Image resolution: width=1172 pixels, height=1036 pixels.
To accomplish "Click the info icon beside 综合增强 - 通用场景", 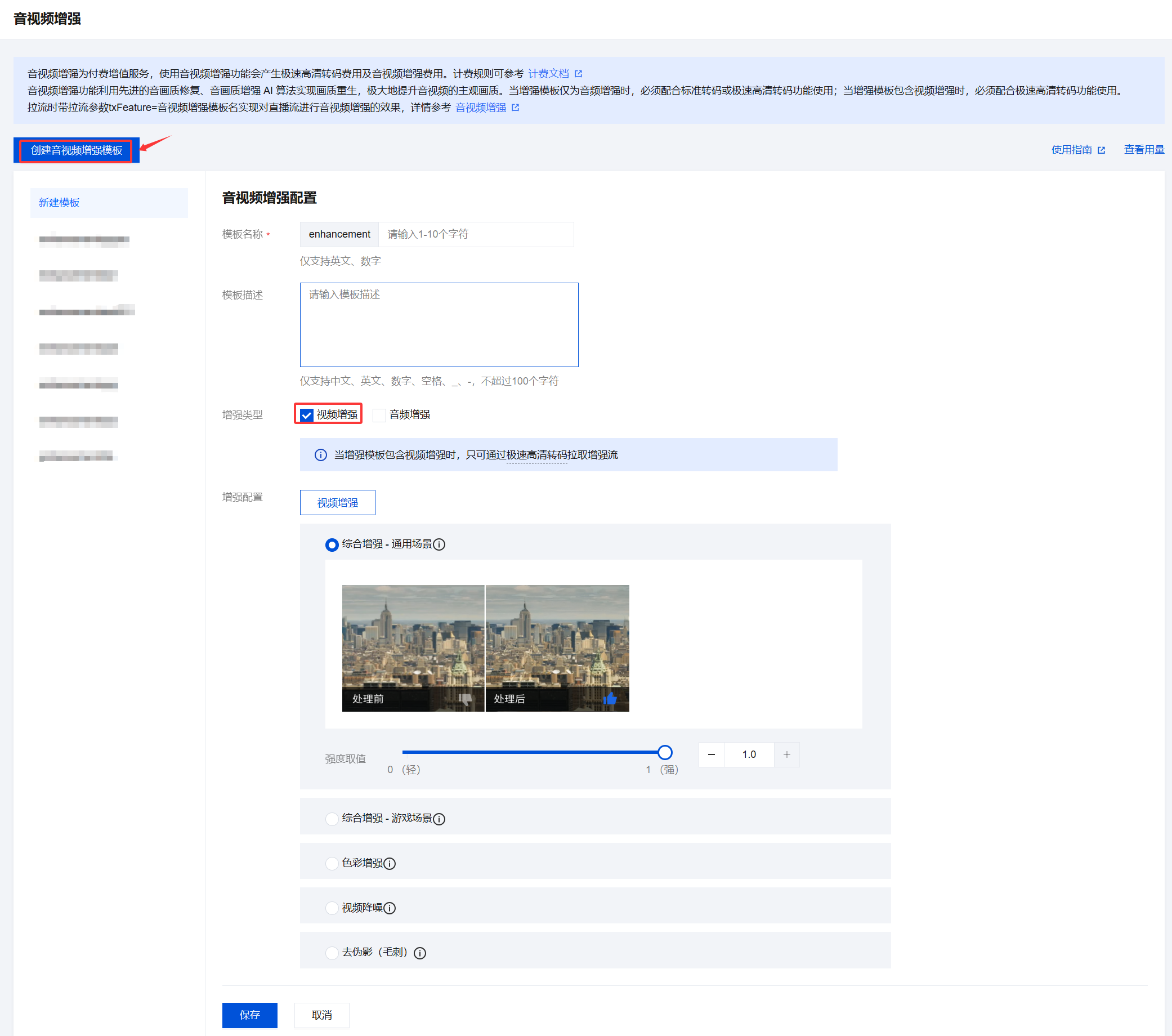I will click(x=439, y=544).
